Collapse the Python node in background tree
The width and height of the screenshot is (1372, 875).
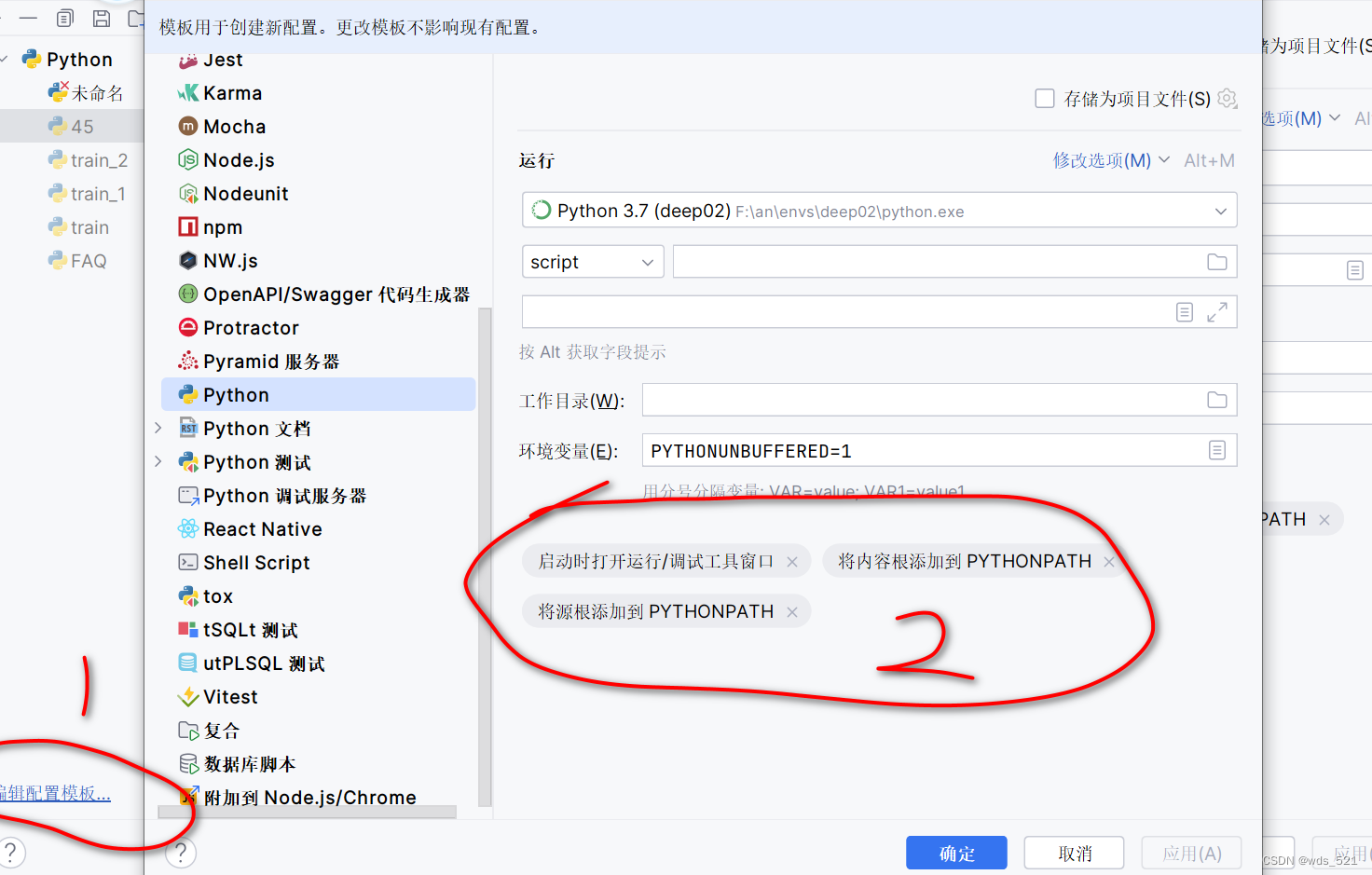click(6, 59)
